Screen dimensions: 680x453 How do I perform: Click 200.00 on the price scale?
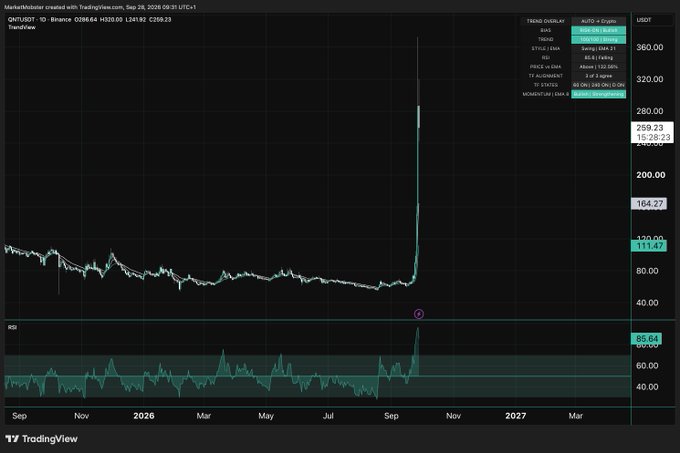point(651,175)
